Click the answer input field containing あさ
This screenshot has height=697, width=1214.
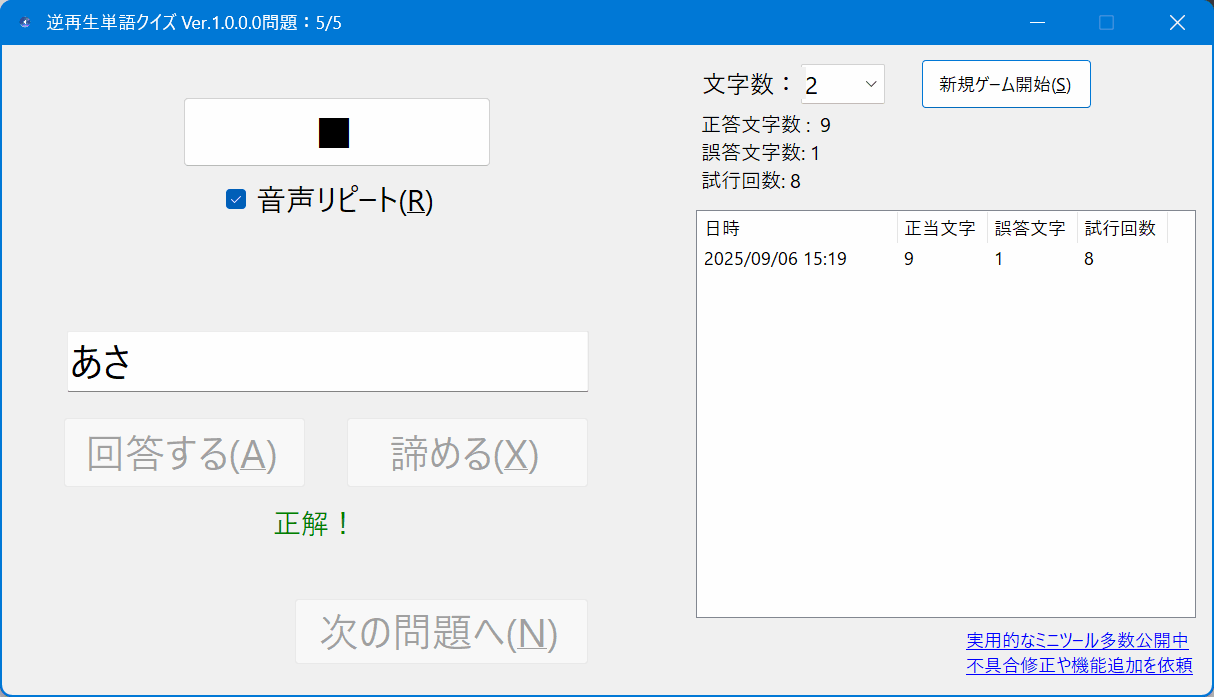click(328, 362)
